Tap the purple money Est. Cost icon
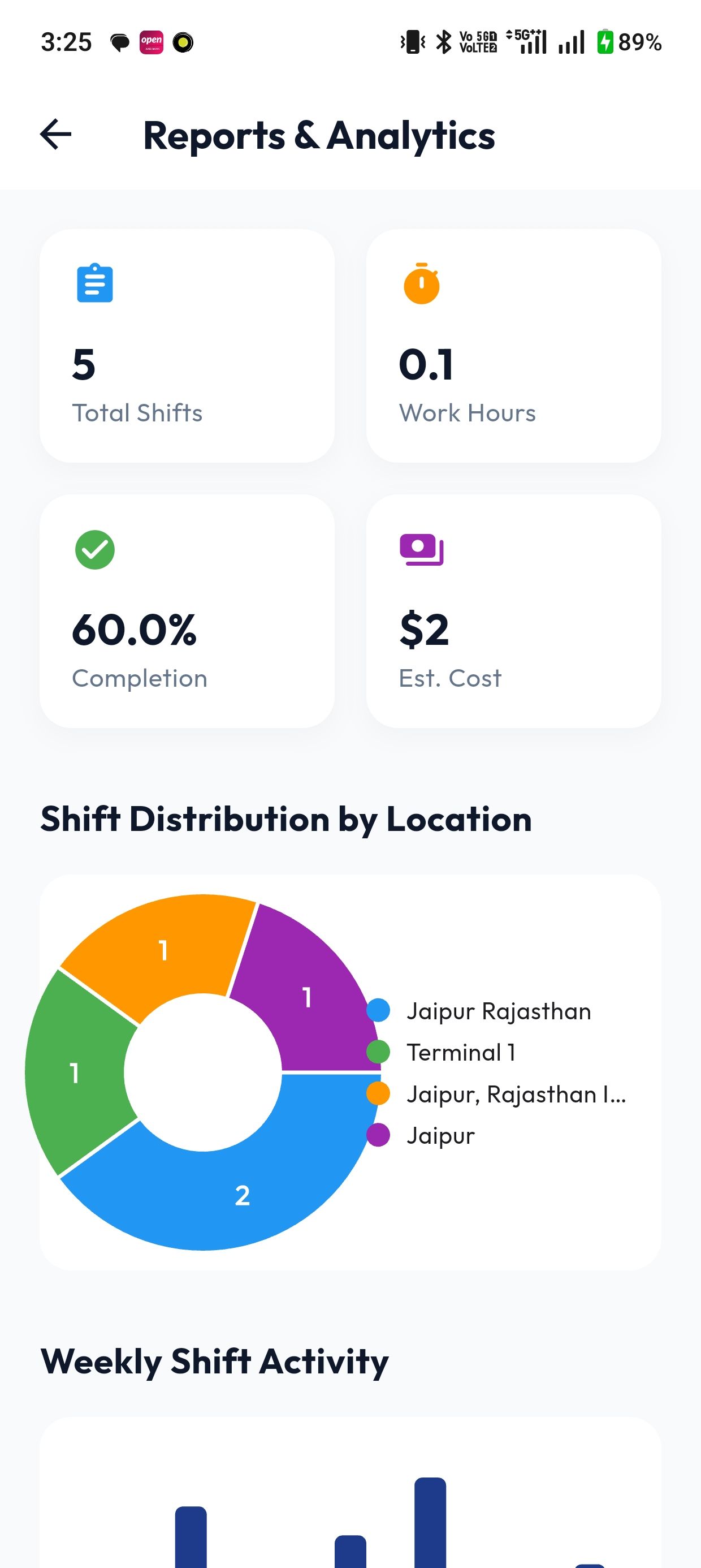 (422, 550)
